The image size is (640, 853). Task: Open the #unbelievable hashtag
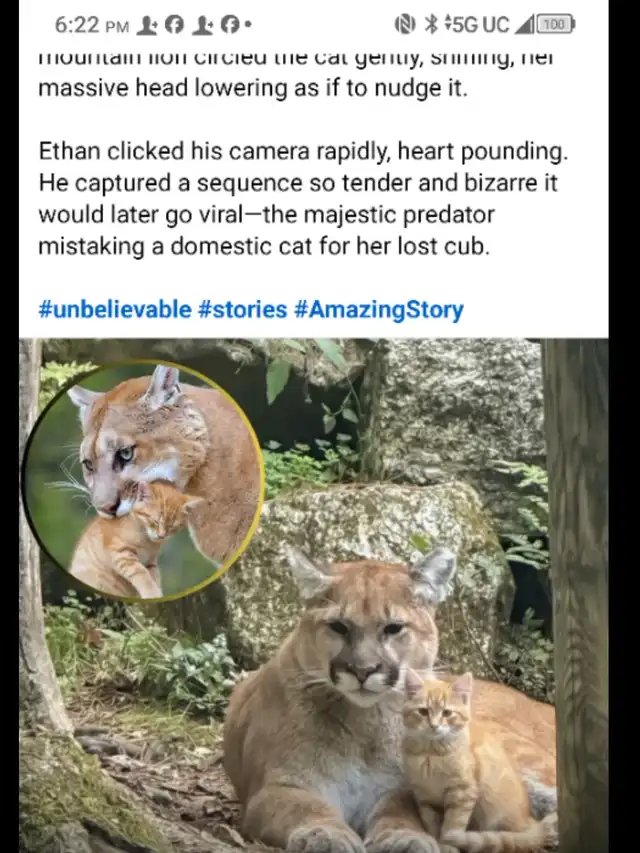115,310
